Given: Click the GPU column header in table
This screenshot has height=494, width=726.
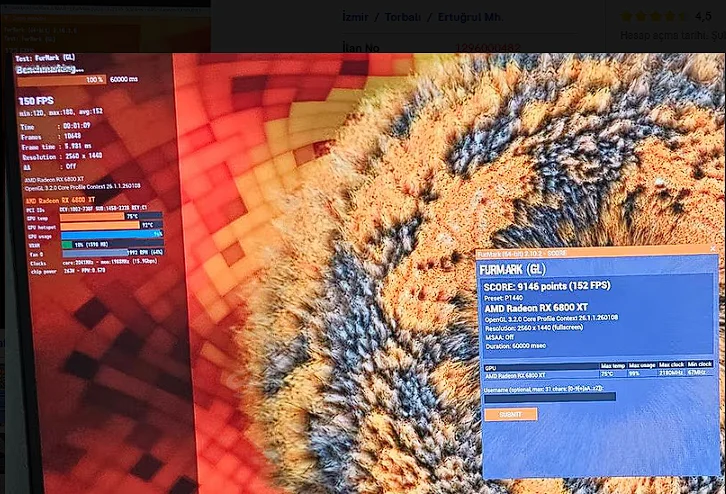Looking at the screenshot, I should point(542,367).
